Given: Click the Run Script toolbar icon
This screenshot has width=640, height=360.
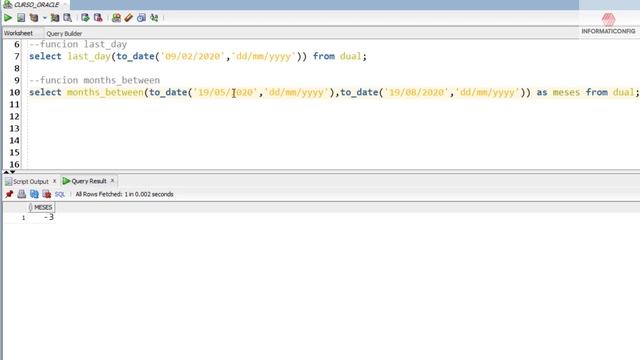Looking at the screenshot, I should pyautogui.click(x=21, y=18).
